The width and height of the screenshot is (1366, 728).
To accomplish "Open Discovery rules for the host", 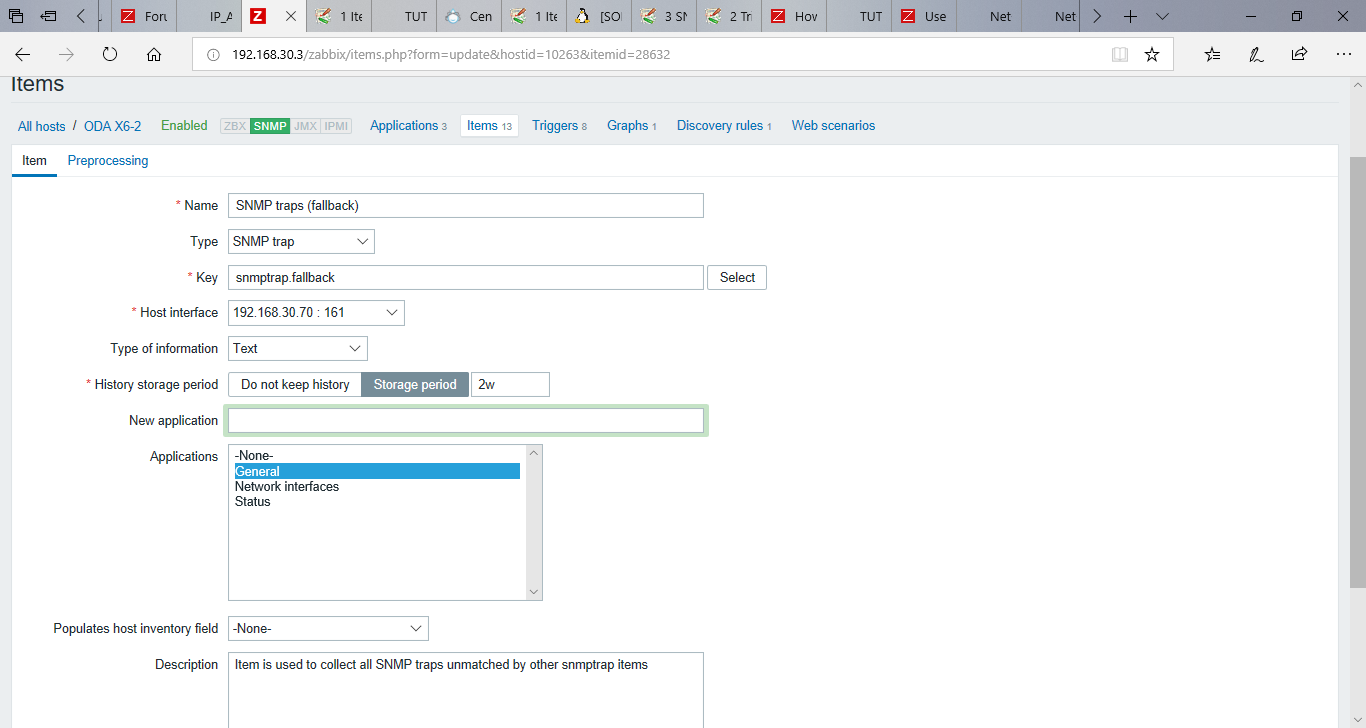I will [x=724, y=126].
